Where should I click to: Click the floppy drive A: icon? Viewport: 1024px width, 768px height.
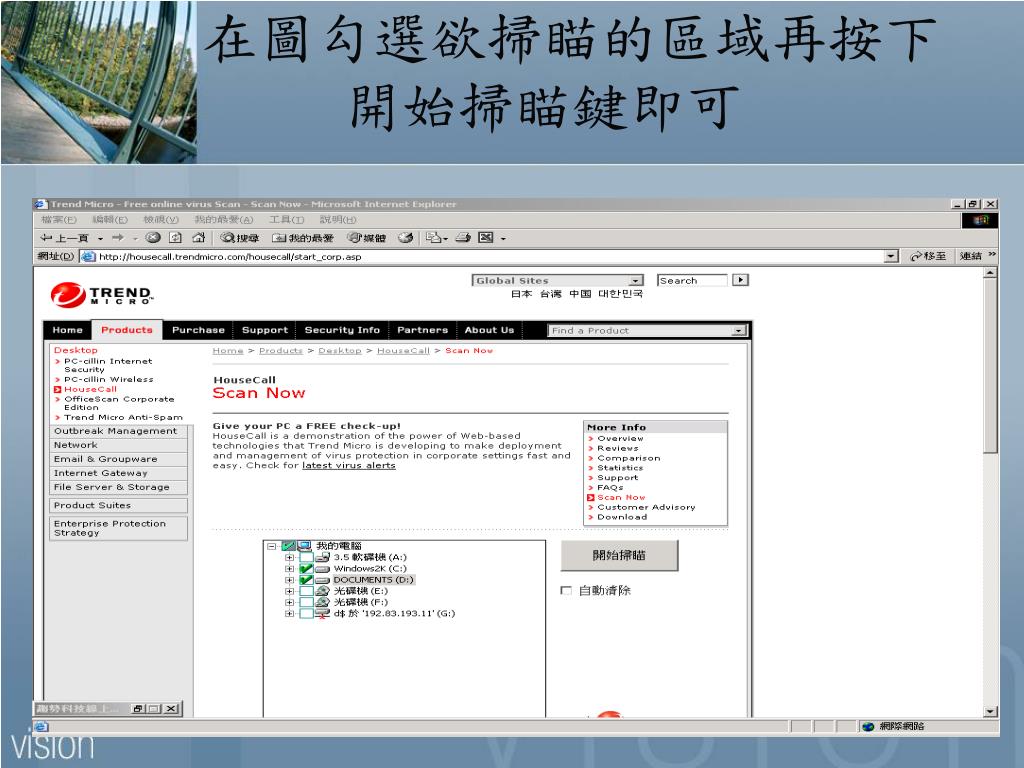pos(322,558)
